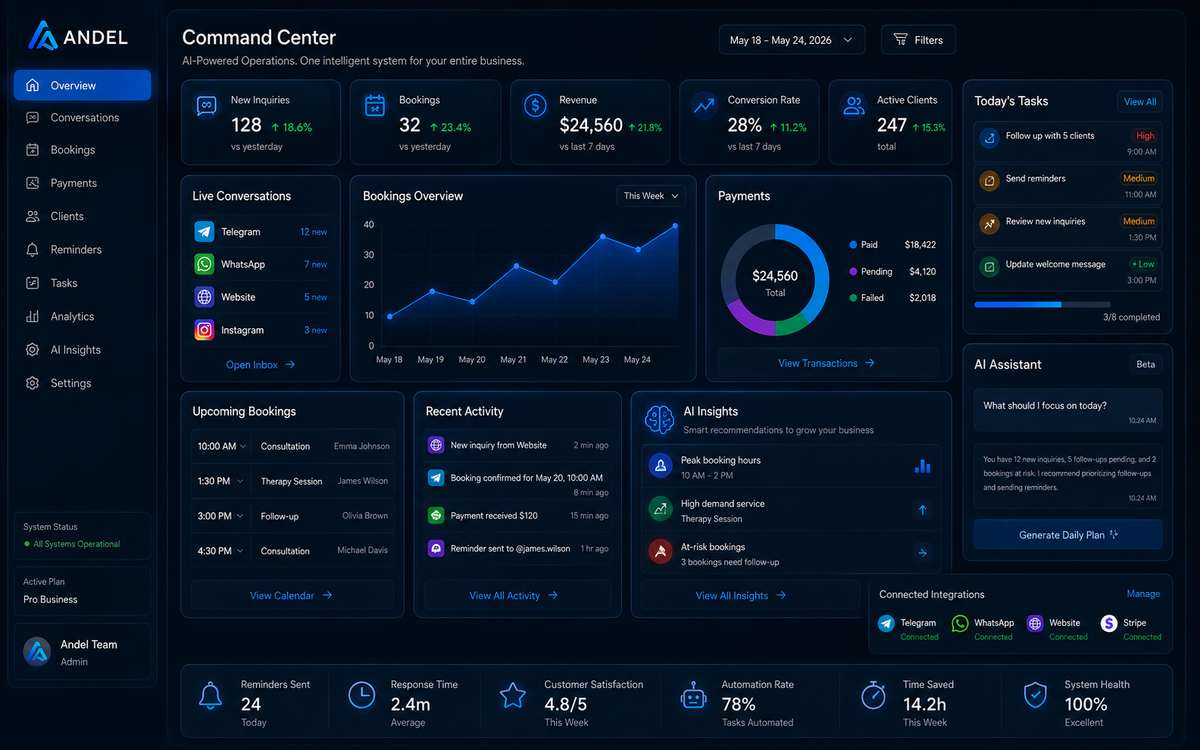Click the Pending purple legend dot

coord(853,271)
